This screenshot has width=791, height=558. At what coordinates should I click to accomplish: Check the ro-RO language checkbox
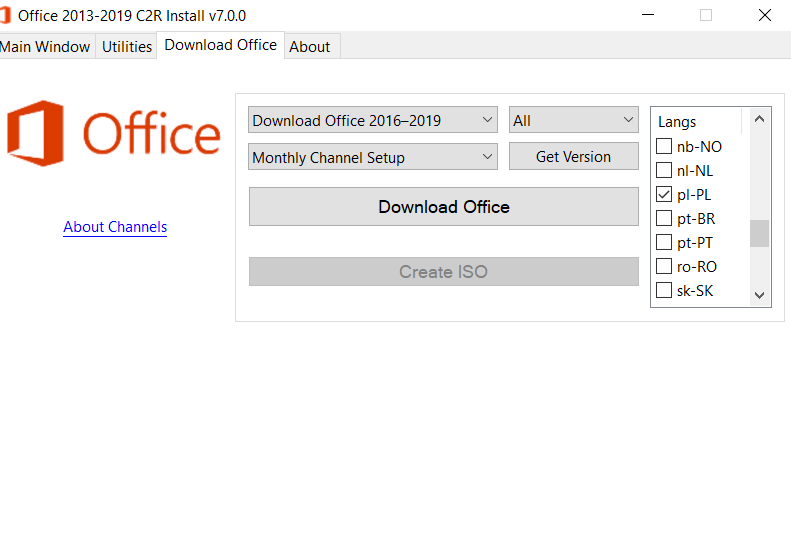point(664,266)
